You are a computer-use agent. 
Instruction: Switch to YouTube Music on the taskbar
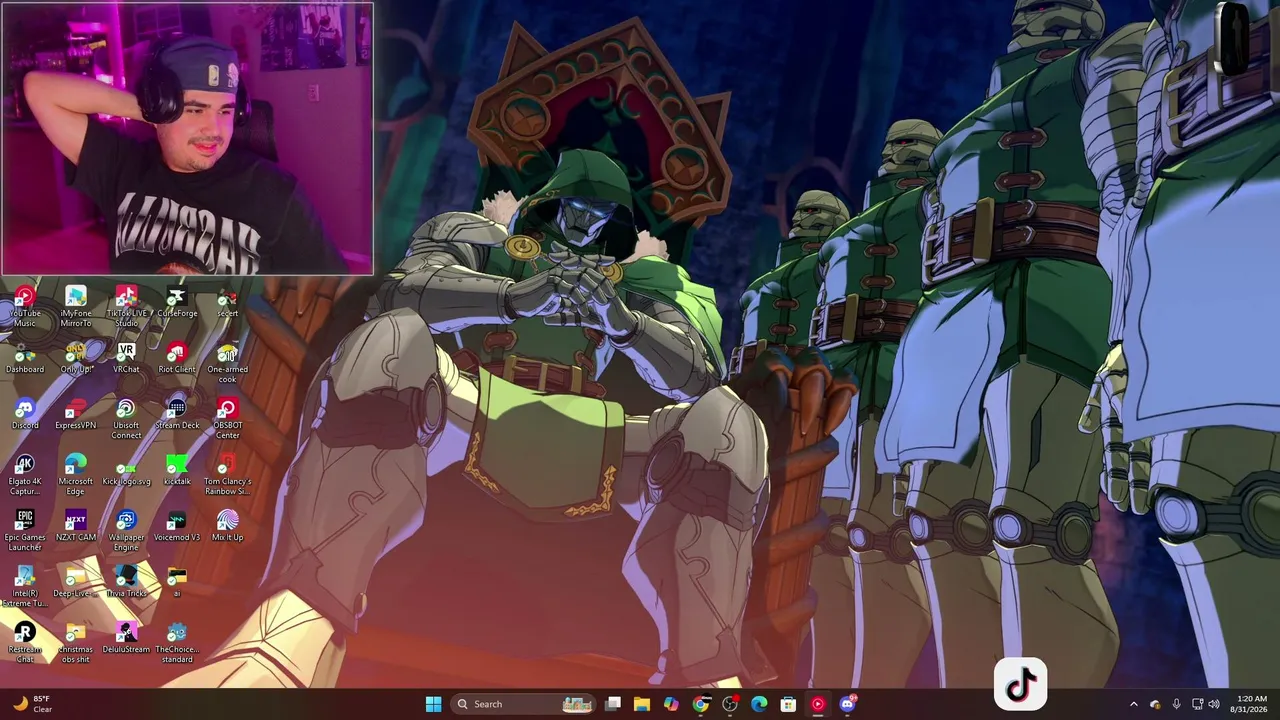pos(818,704)
